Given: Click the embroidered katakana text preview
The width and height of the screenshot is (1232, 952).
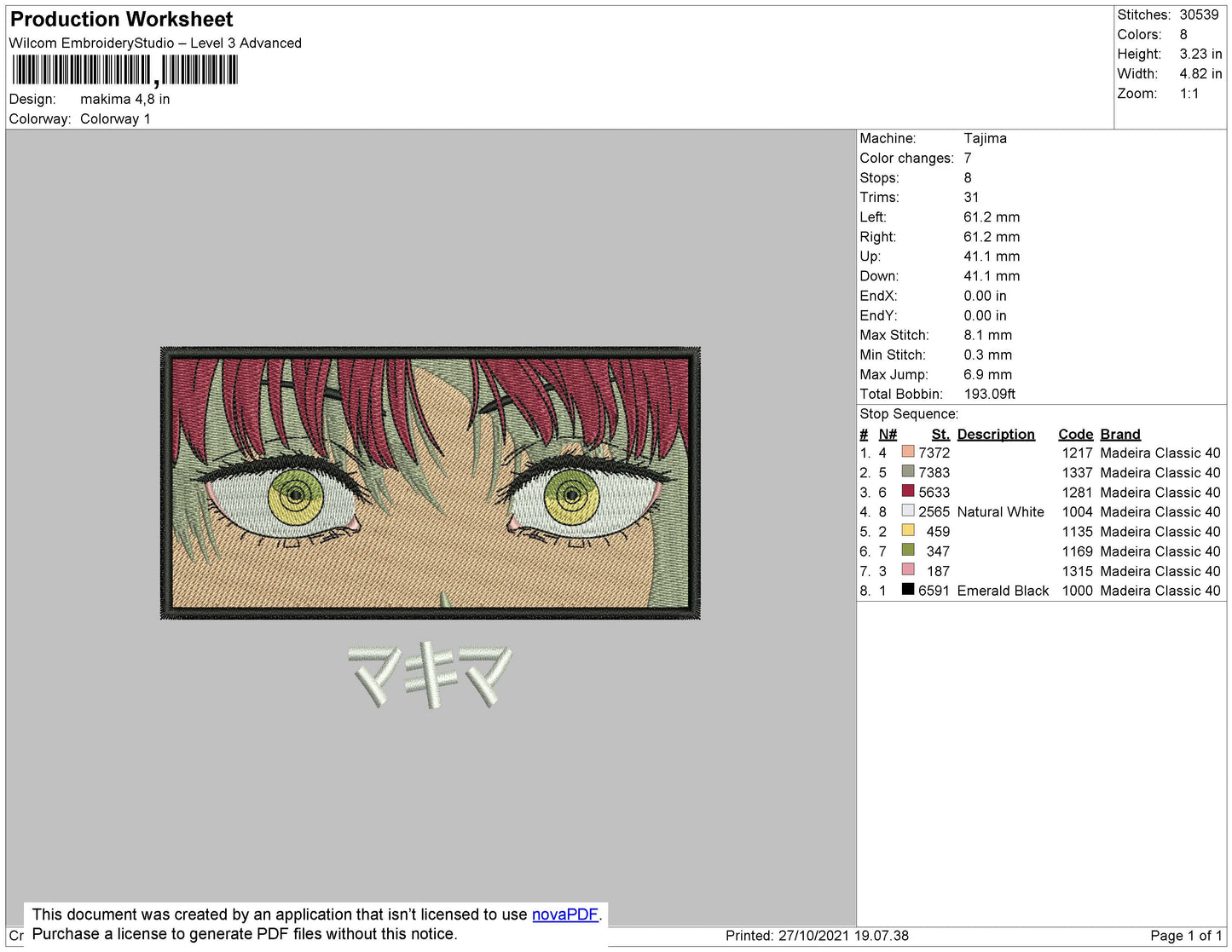Looking at the screenshot, I should pos(431,675).
